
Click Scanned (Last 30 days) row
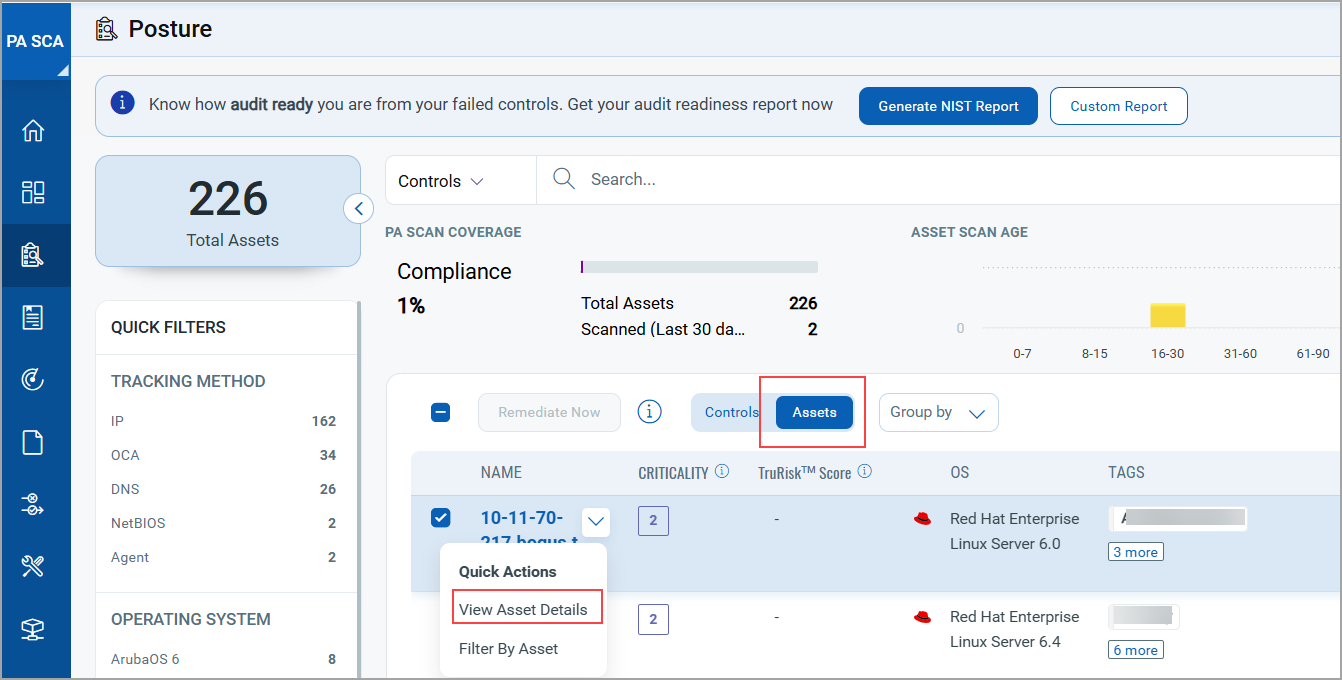pyautogui.click(x=699, y=329)
